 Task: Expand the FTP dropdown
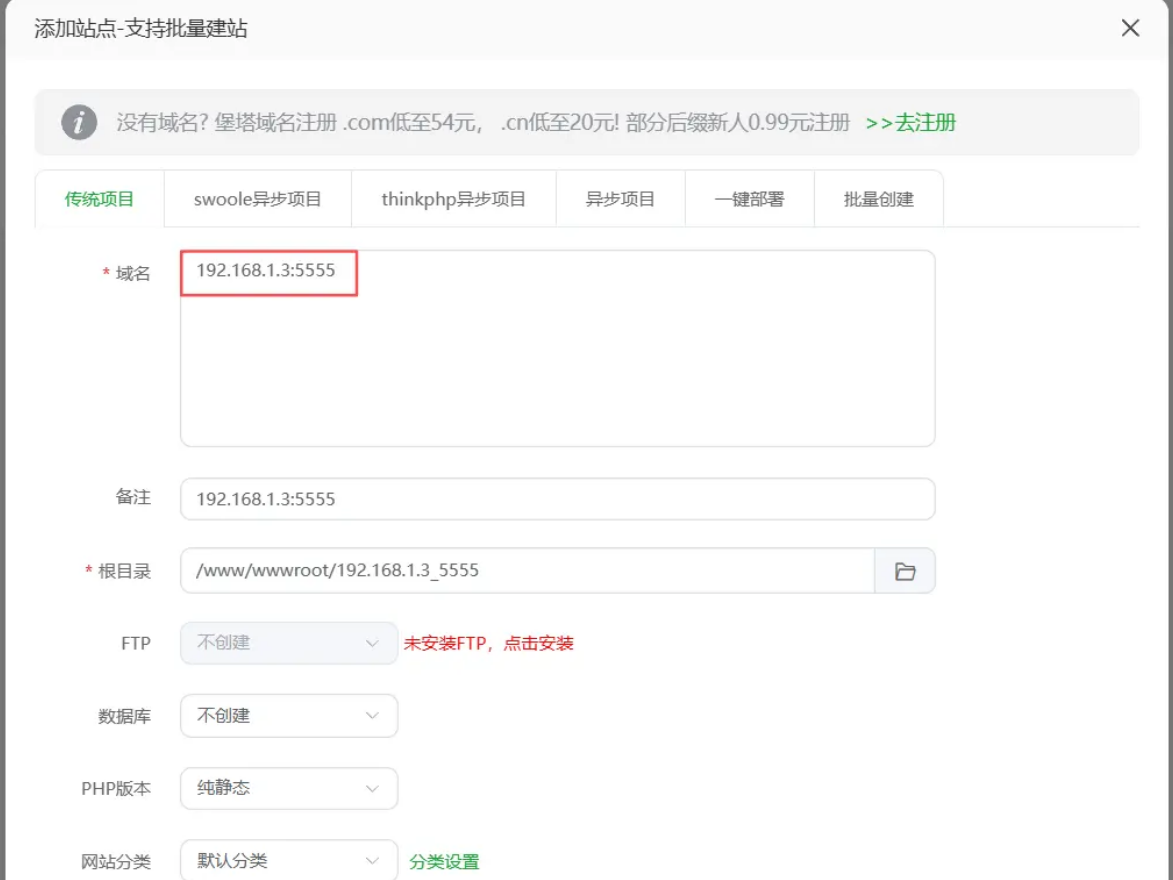[288, 643]
